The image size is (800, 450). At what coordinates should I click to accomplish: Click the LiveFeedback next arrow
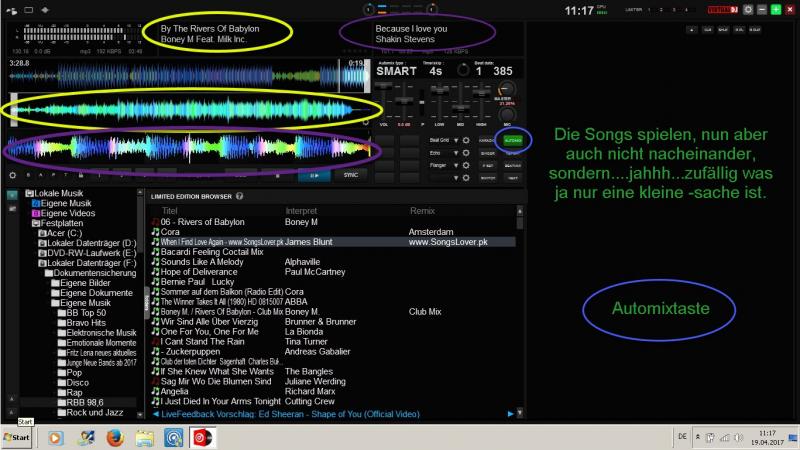[x=510, y=414]
